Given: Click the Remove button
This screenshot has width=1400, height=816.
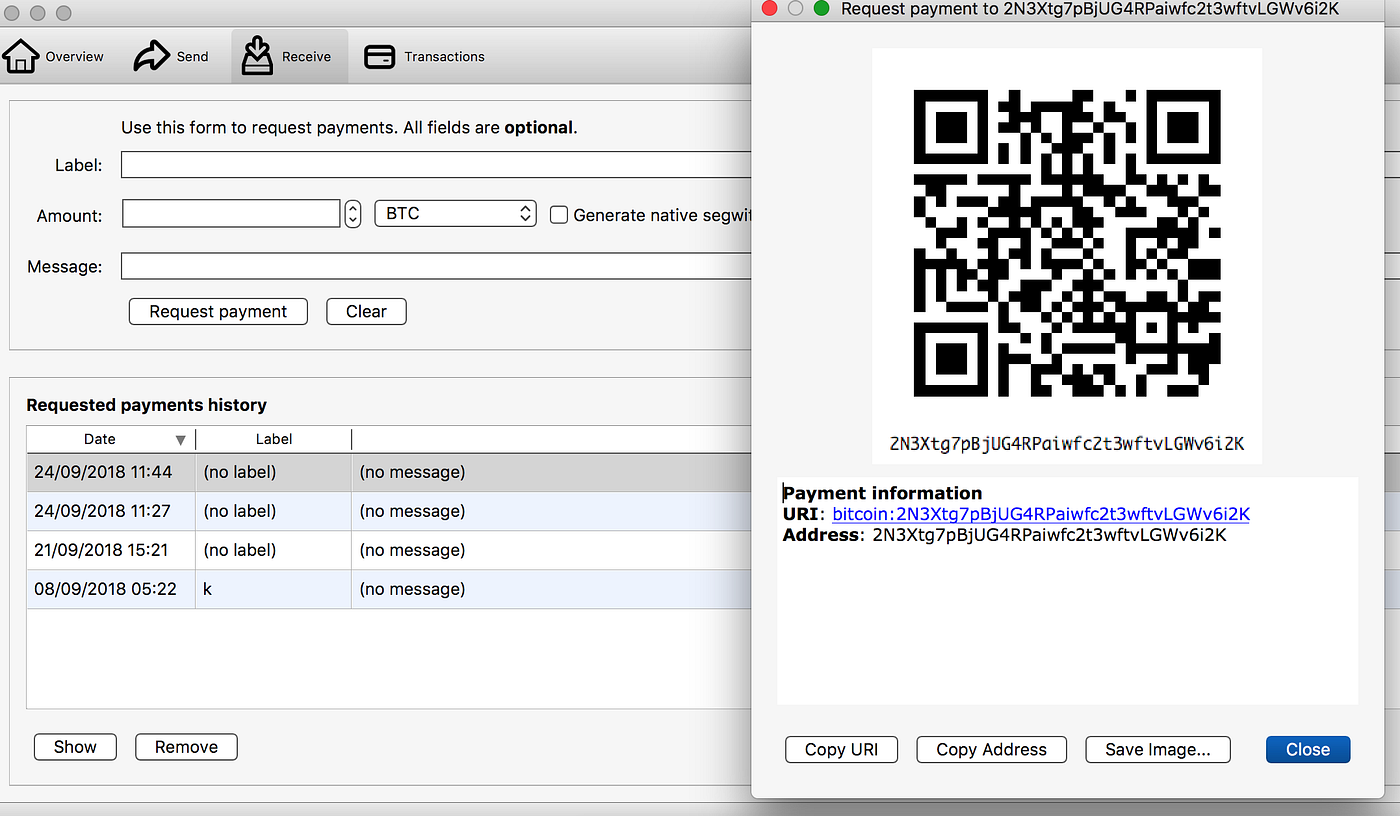Looking at the screenshot, I should pyautogui.click(x=186, y=747).
